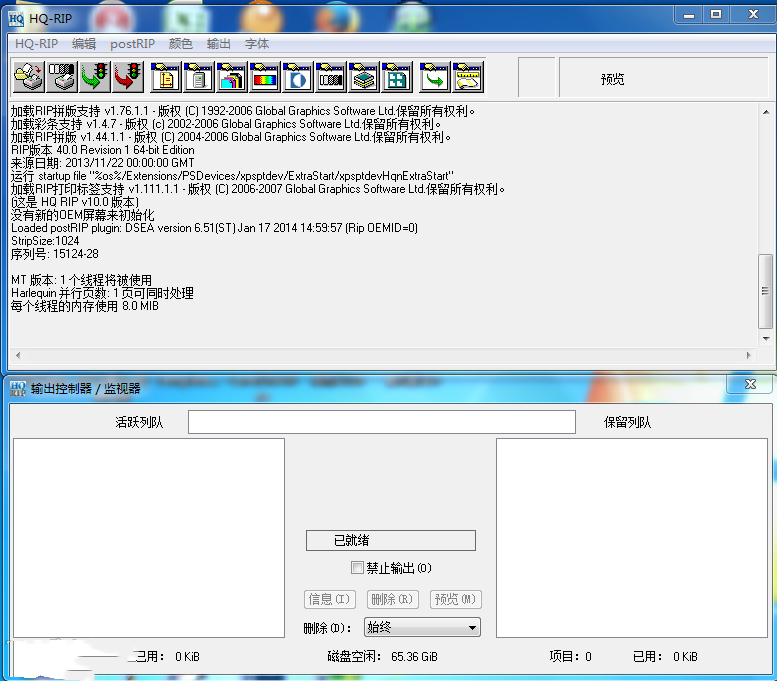
Task: Open the 颜色 menu
Action: click(180, 44)
